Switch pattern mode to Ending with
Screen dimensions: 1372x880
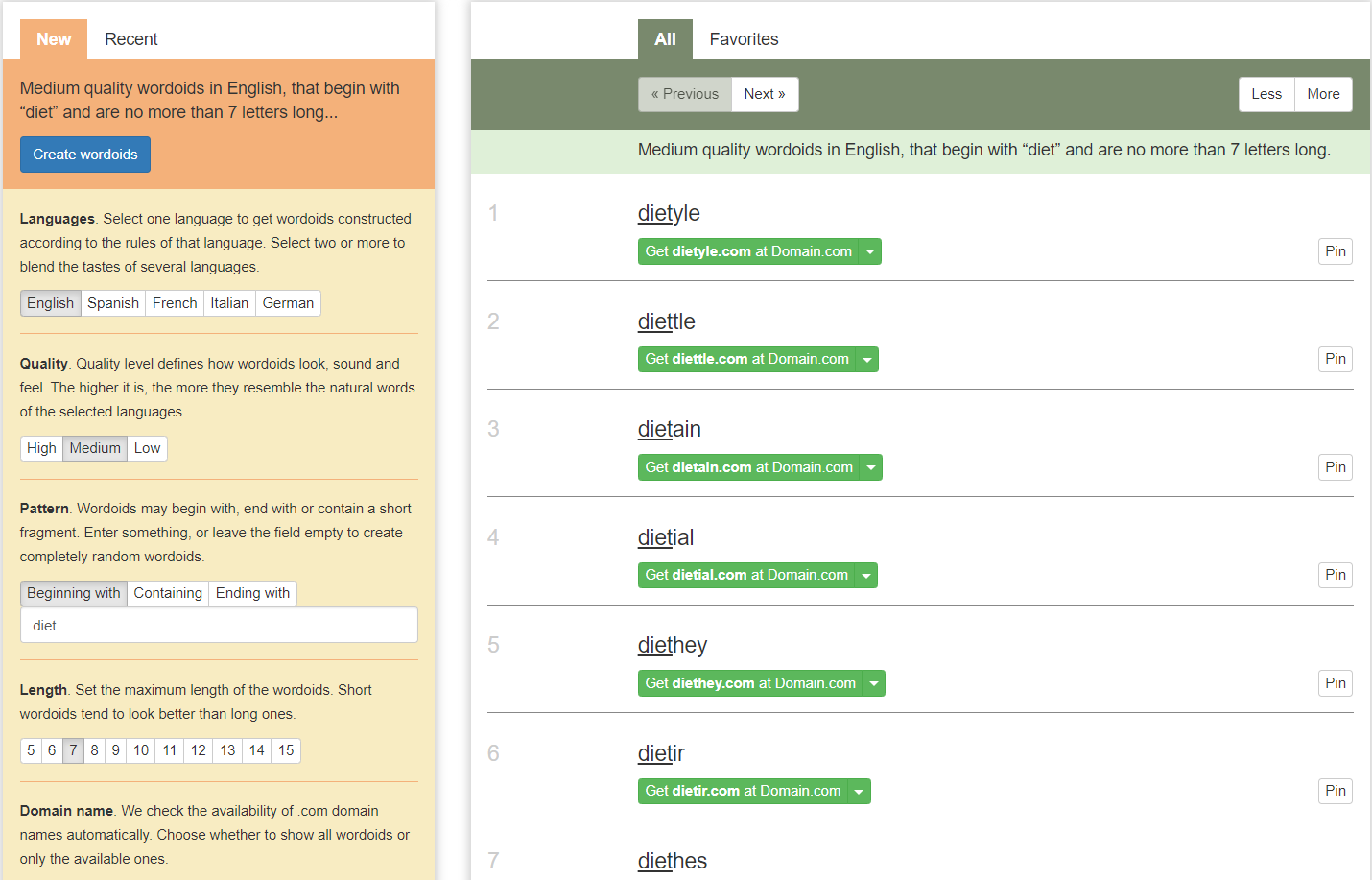(252, 593)
